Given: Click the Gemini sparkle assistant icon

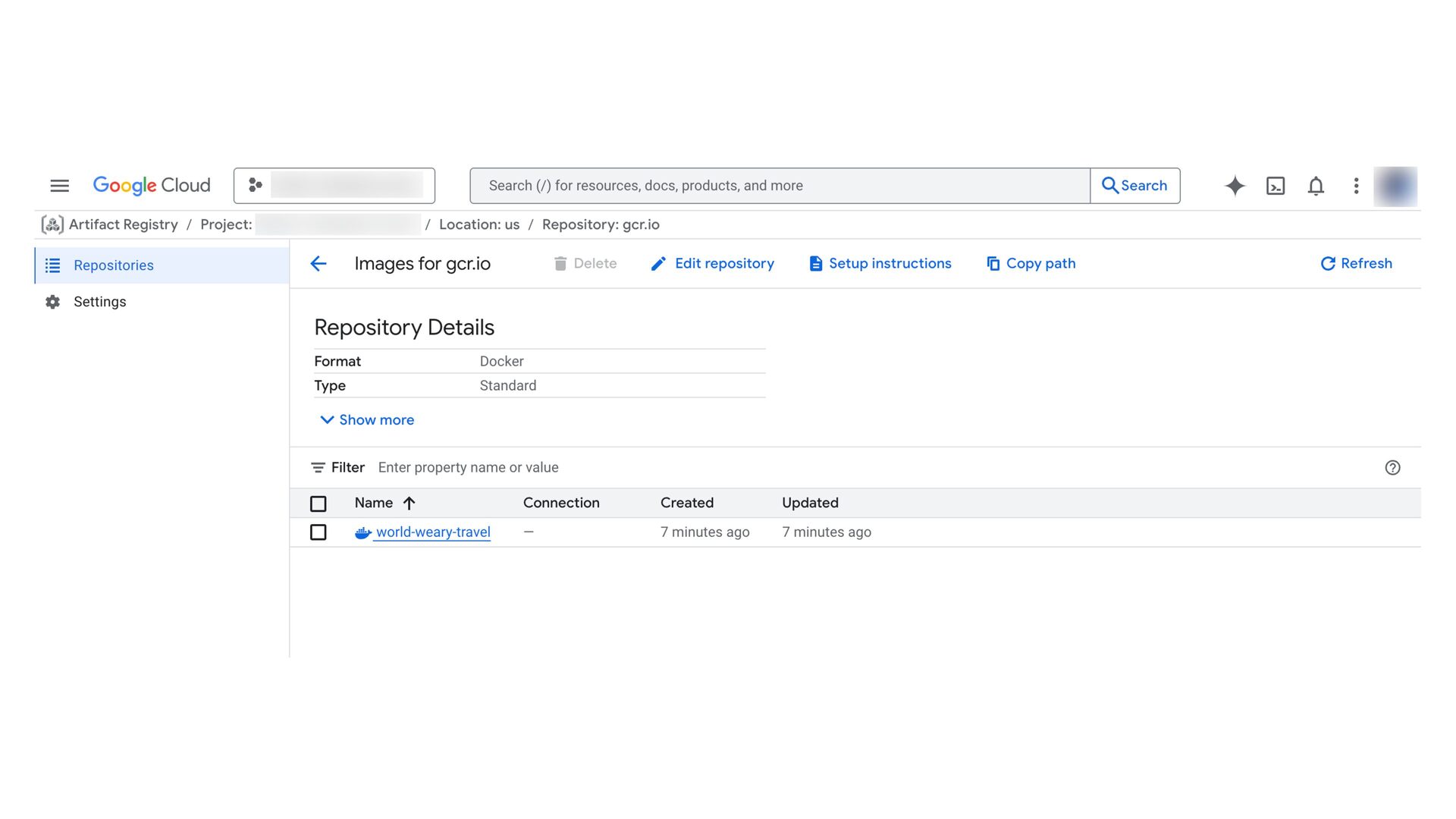Looking at the screenshot, I should (x=1235, y=186).
